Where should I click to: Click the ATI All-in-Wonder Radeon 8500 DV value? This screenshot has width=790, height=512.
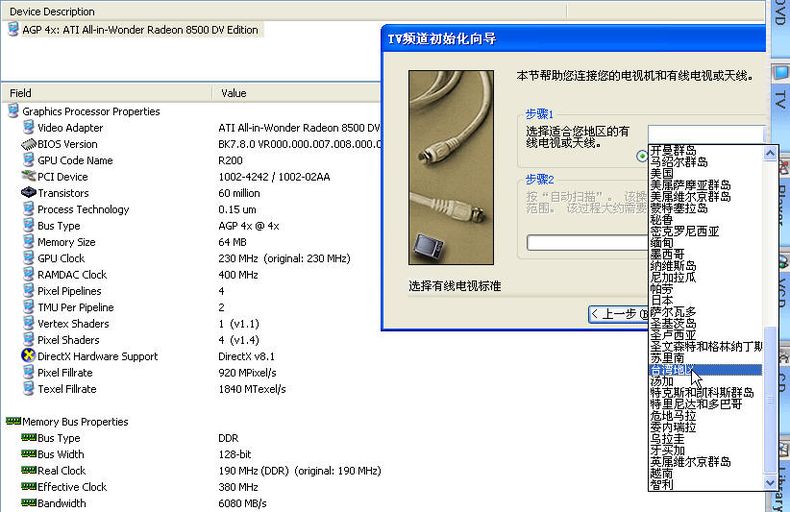299,127
